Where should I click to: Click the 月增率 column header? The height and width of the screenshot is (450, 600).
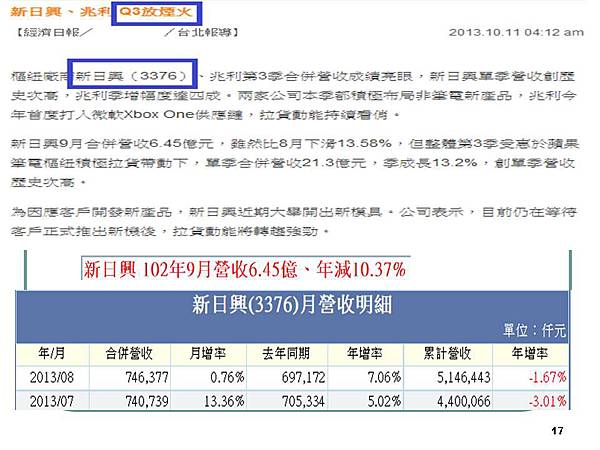click(x=208, y=353)
